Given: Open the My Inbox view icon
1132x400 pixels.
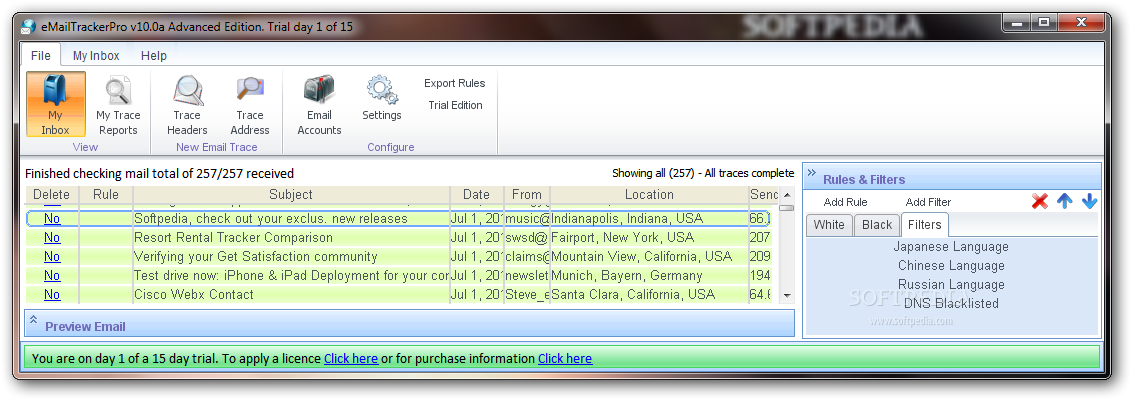Looking at the screenshot, I should tap(56, 104).
